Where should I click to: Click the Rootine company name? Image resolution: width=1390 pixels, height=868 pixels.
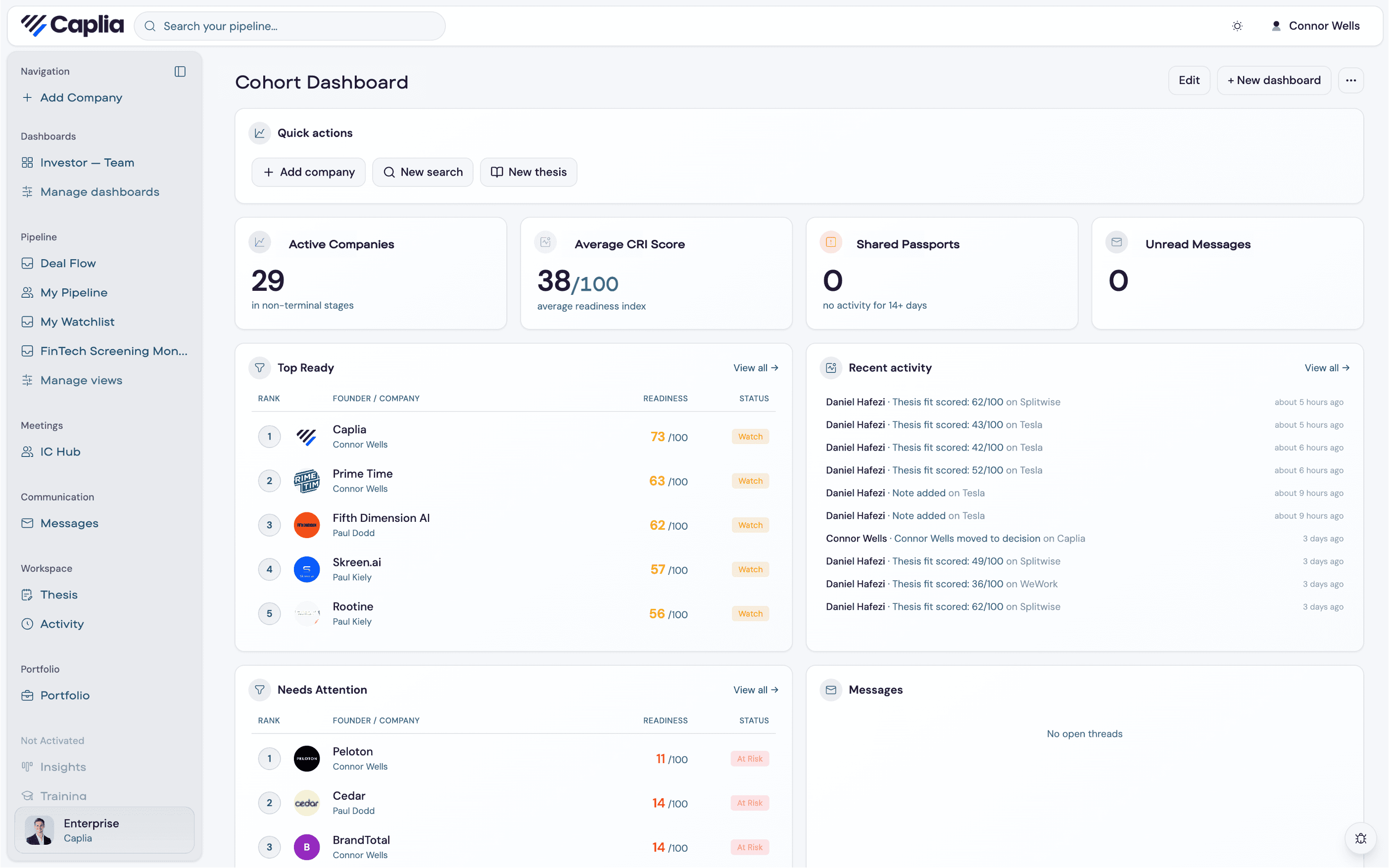click(x=353, y=606)
